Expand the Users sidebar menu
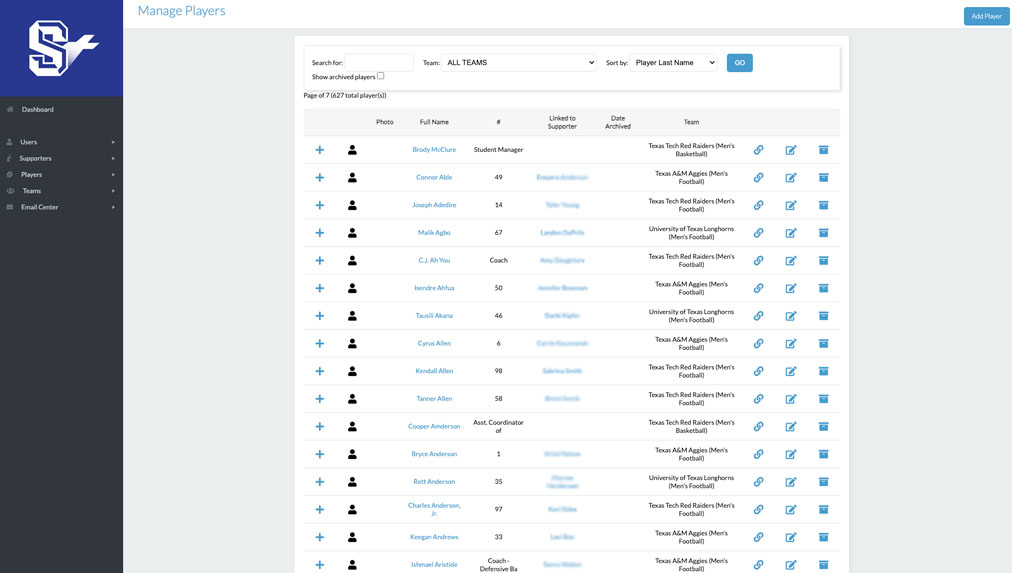The width and height of the screenshot is (1012, 573). coord(61,142)
